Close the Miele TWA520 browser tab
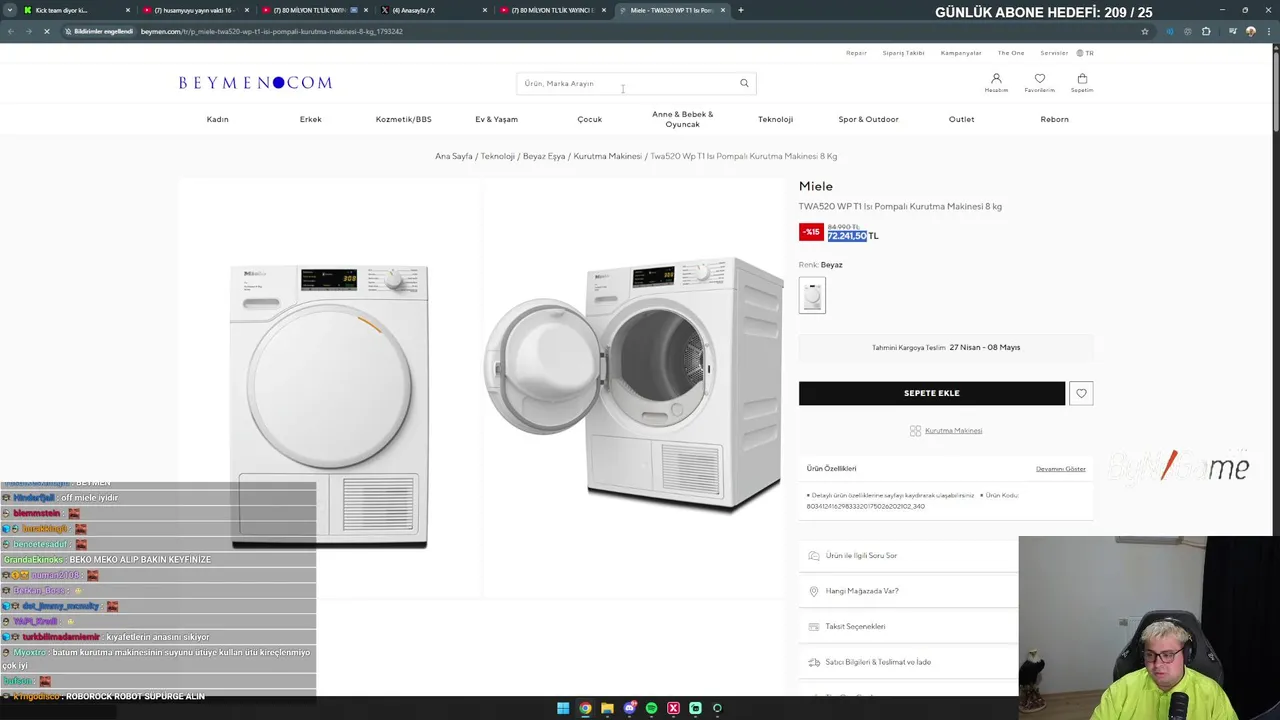 tap(723, 10)
